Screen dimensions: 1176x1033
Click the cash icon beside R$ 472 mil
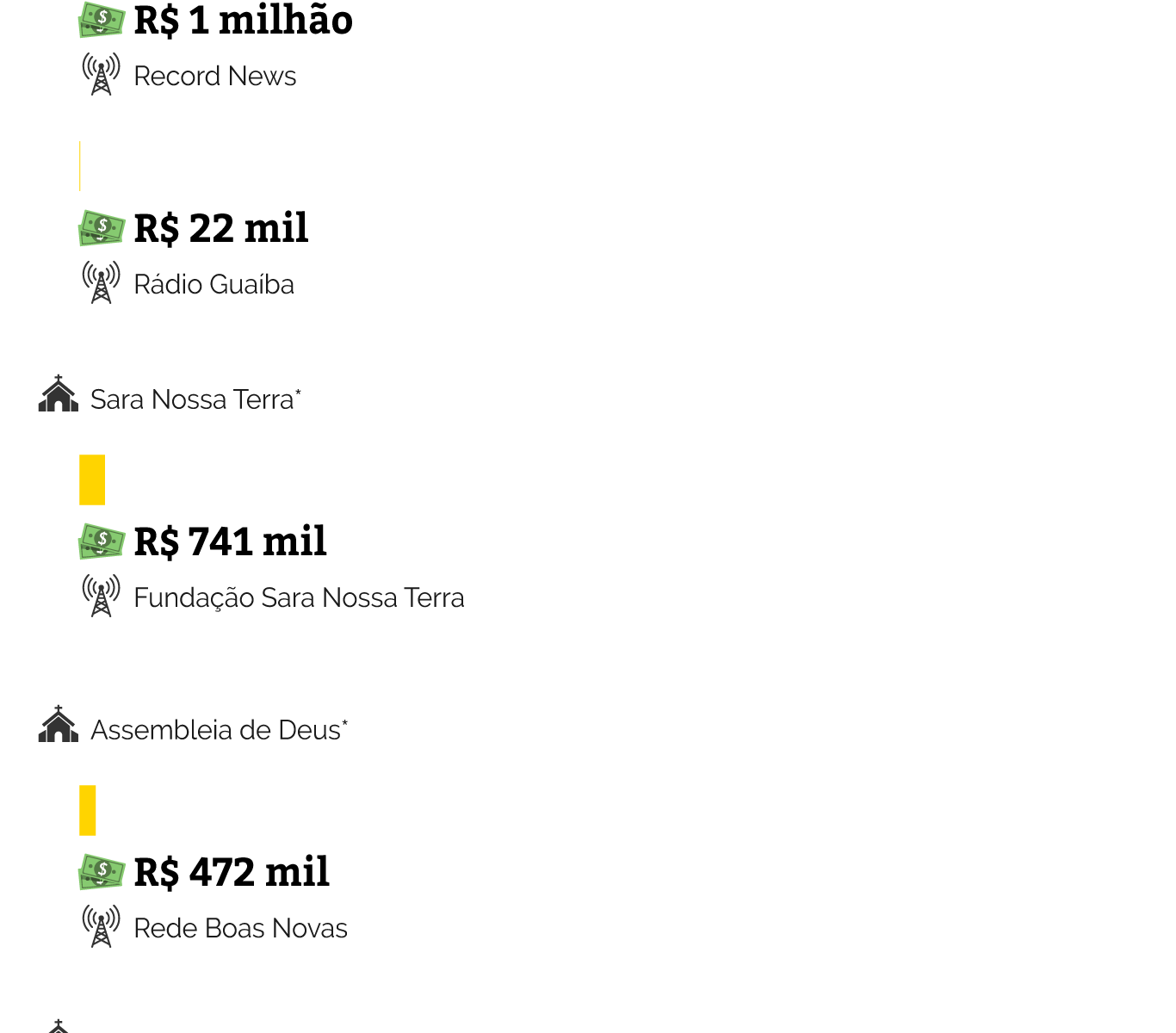[x=102, y=872]
